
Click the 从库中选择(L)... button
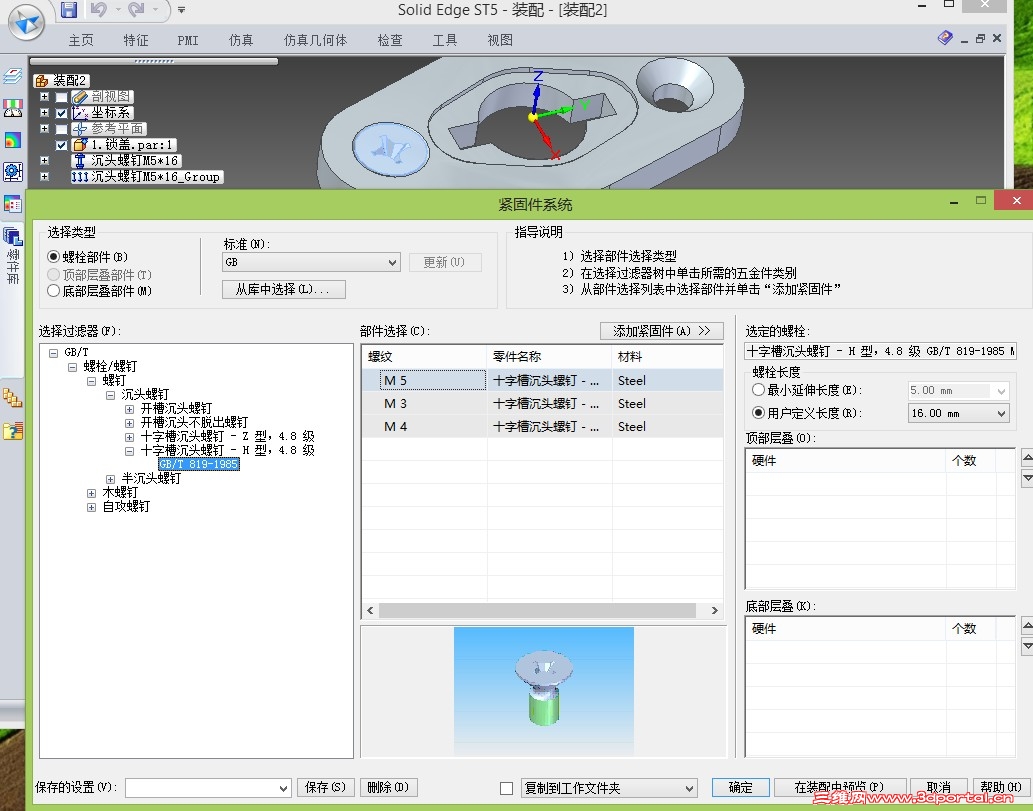click(284, 289)
